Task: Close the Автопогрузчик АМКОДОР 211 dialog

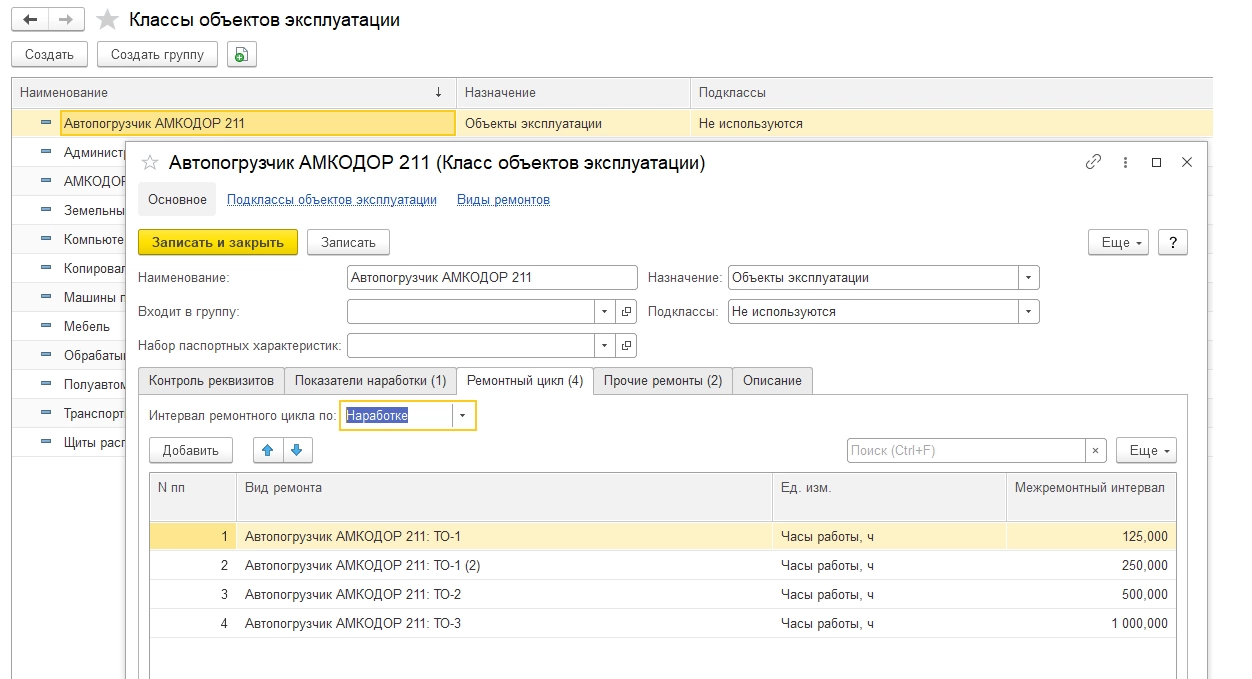Action: point(1187,162)
